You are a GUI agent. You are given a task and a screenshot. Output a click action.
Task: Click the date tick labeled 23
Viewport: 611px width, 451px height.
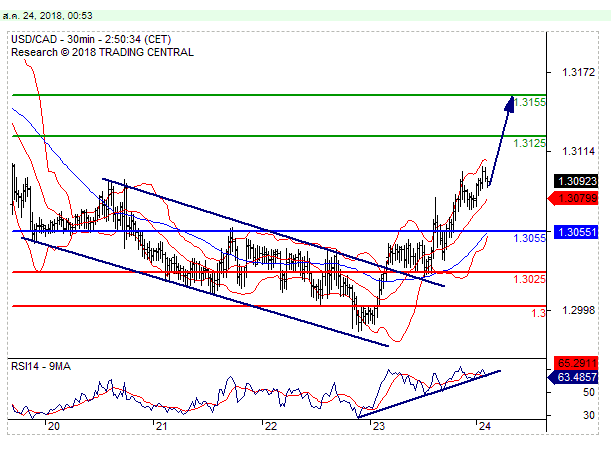[x=378, y=426]
